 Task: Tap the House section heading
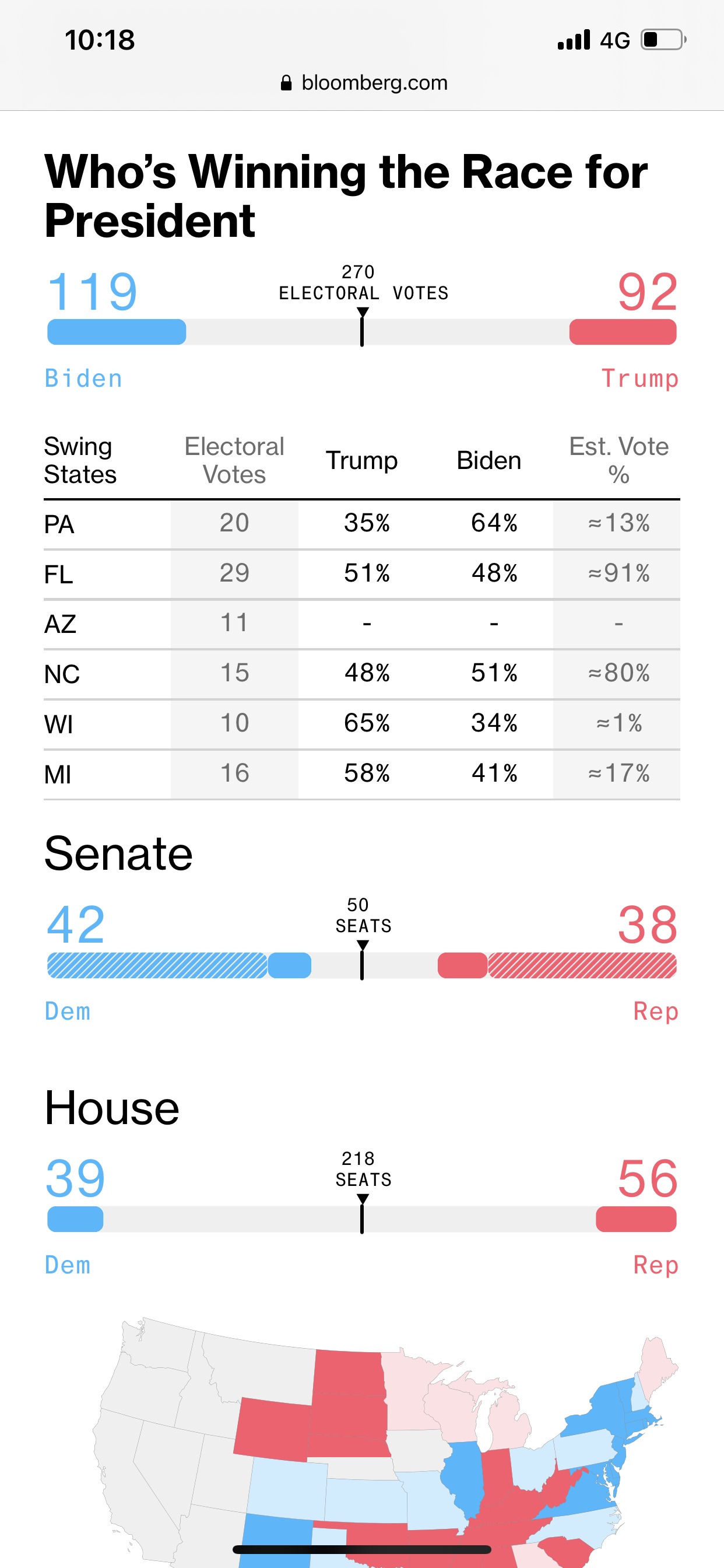pyautogui.click(x=112, y=1108)
